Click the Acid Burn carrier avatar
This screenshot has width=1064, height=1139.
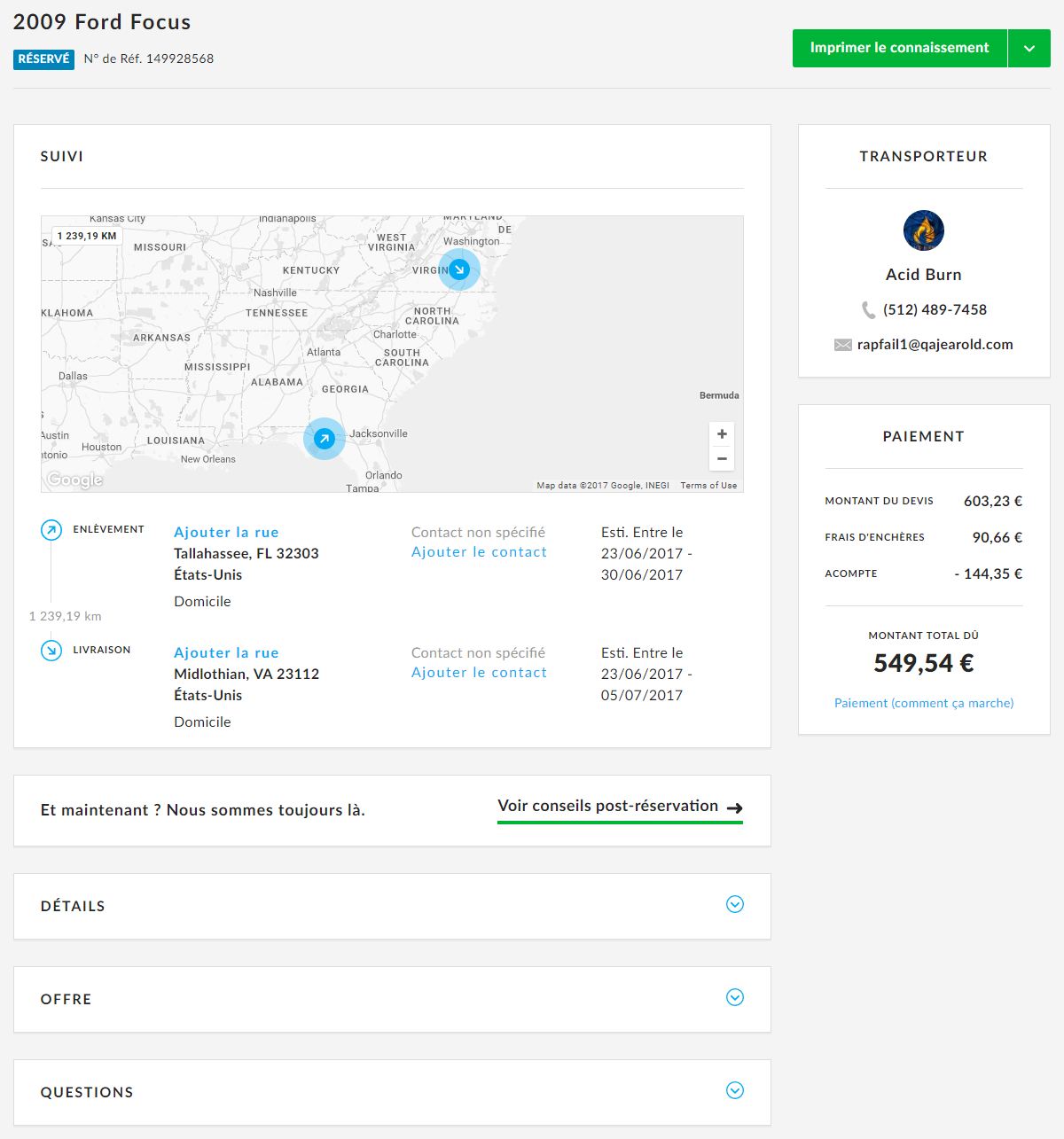[923, 230]
